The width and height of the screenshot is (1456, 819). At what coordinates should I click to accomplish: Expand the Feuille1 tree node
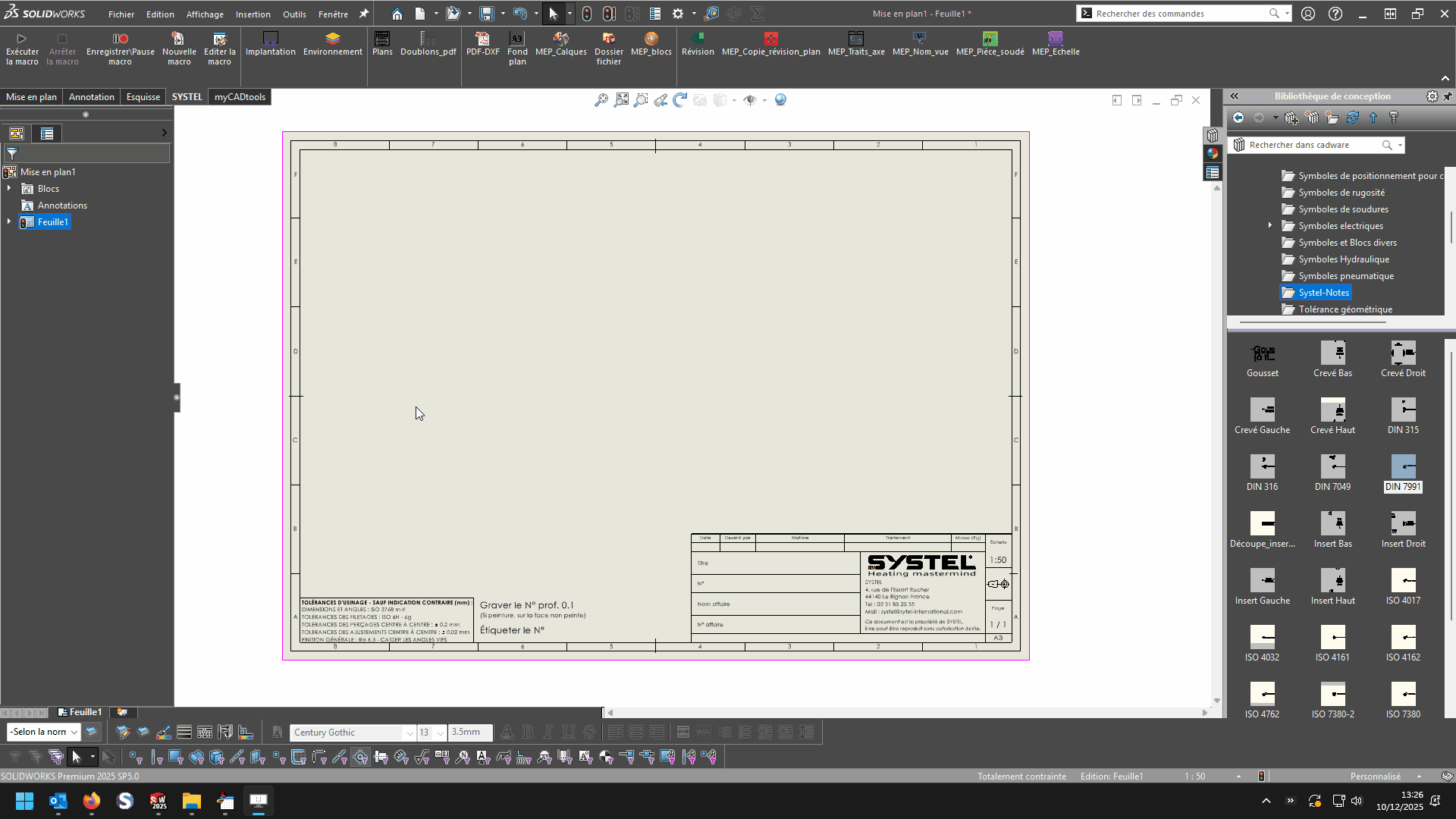[x=9, y=222]
